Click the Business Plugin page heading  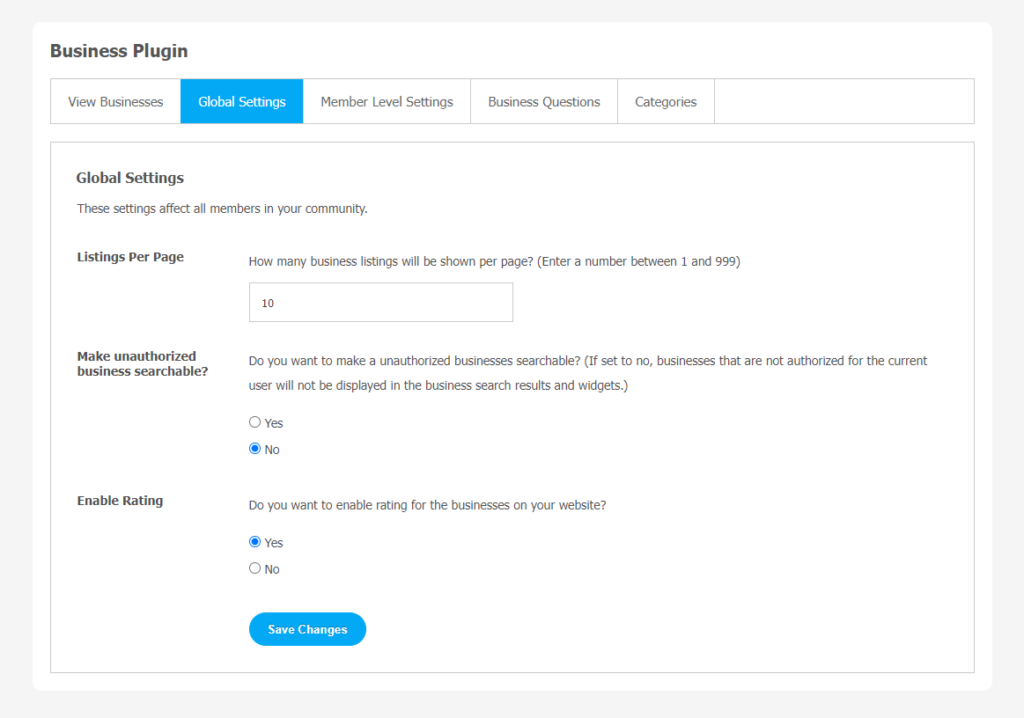(x=119, y=51)
